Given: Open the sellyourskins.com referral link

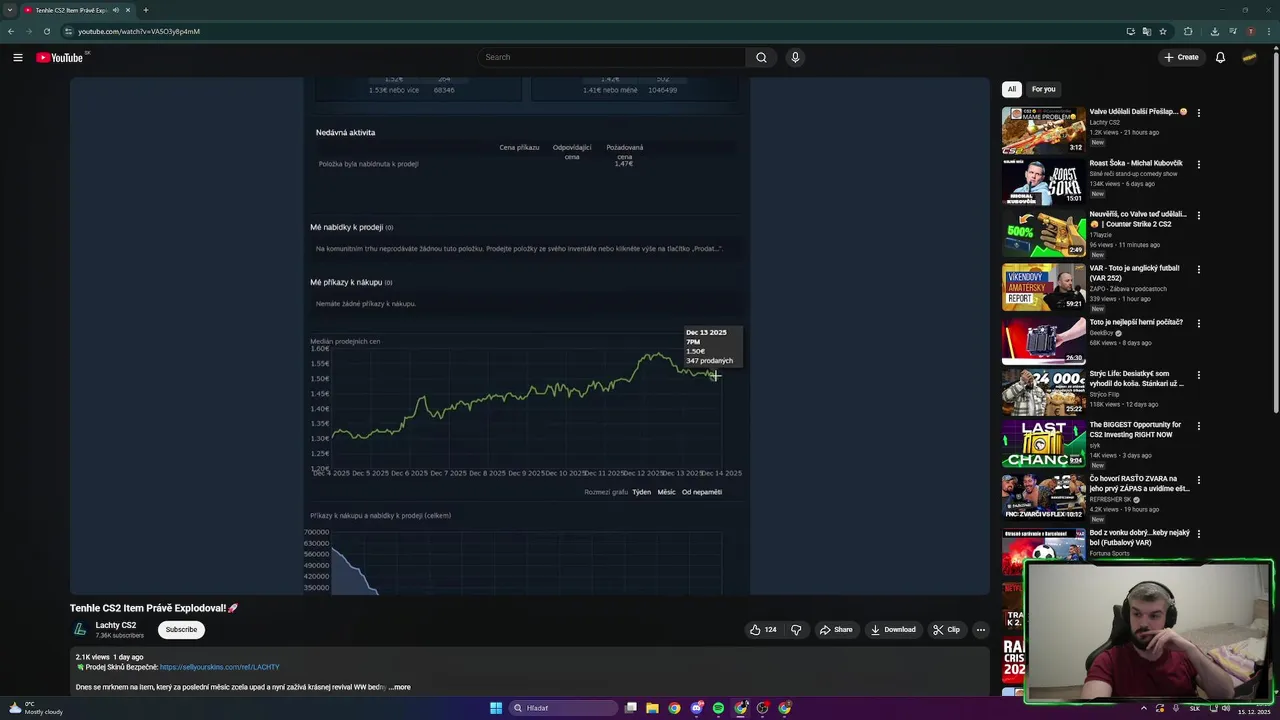Looking at the screenshot, I should click(x=219, y=667).
